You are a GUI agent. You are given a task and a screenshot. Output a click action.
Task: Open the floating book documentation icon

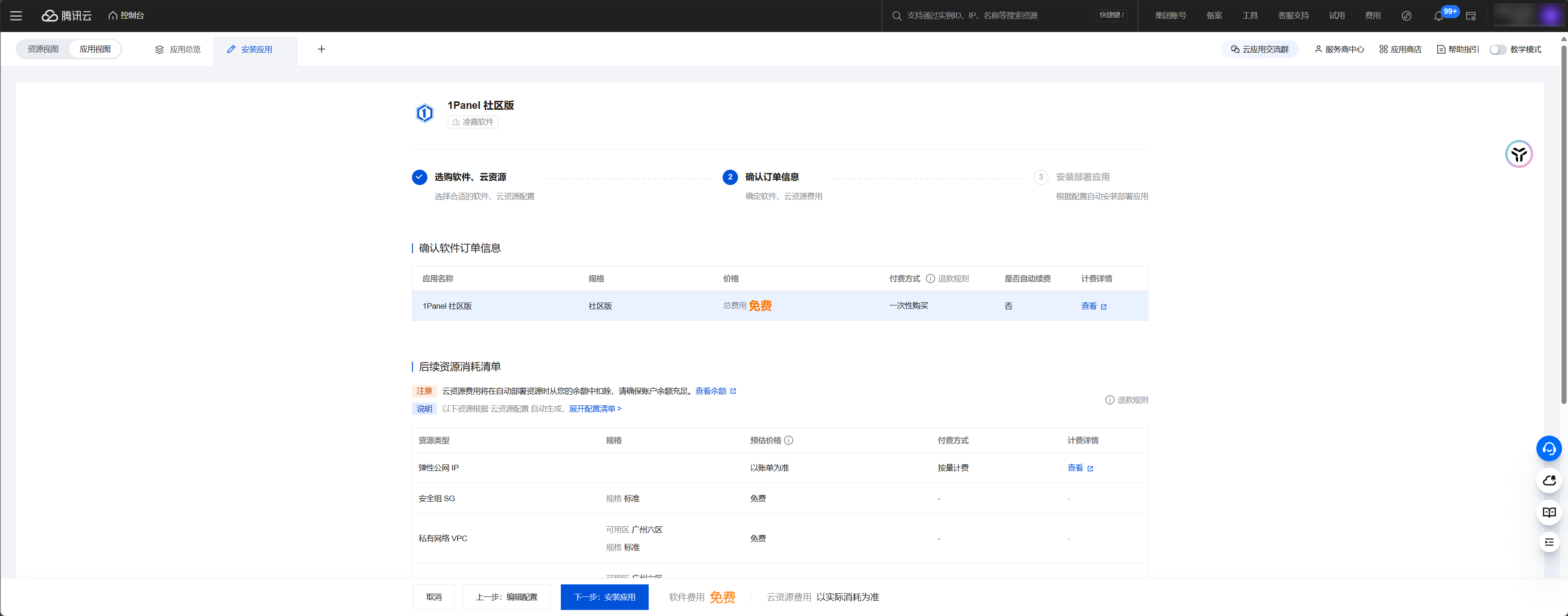1548,512
